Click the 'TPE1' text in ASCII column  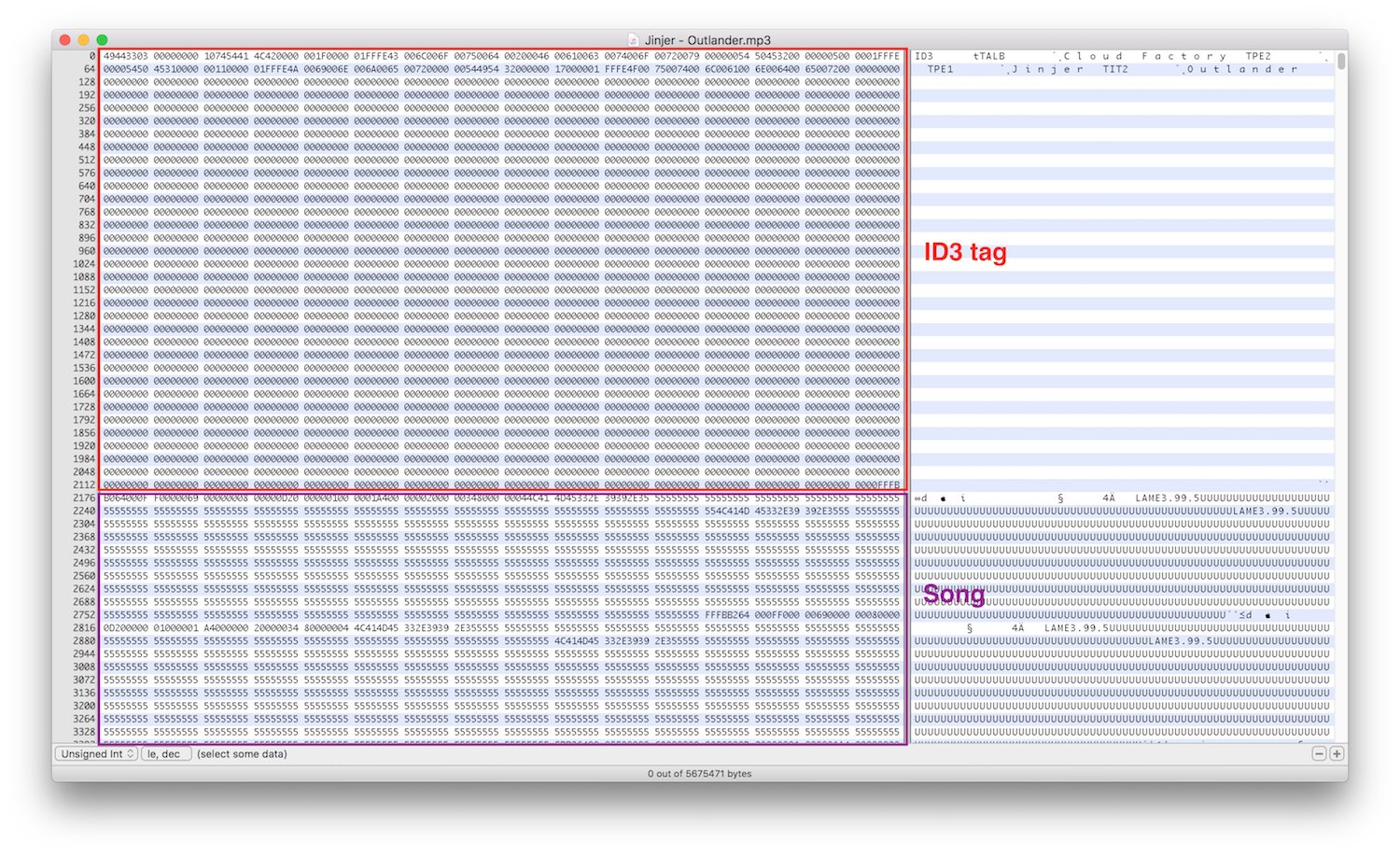pos(940,69)
